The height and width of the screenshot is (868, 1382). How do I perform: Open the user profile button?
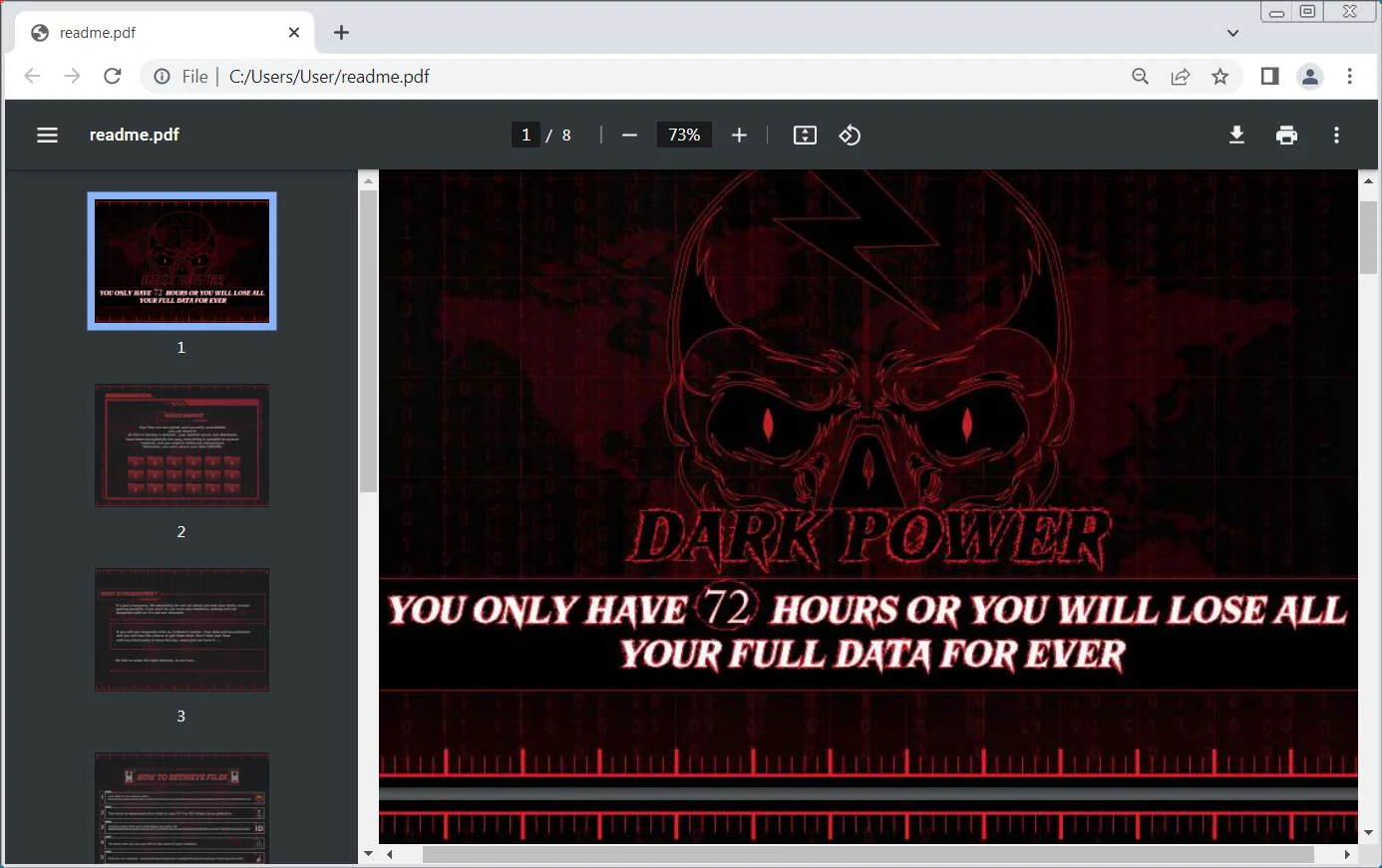pos(1310,77)
